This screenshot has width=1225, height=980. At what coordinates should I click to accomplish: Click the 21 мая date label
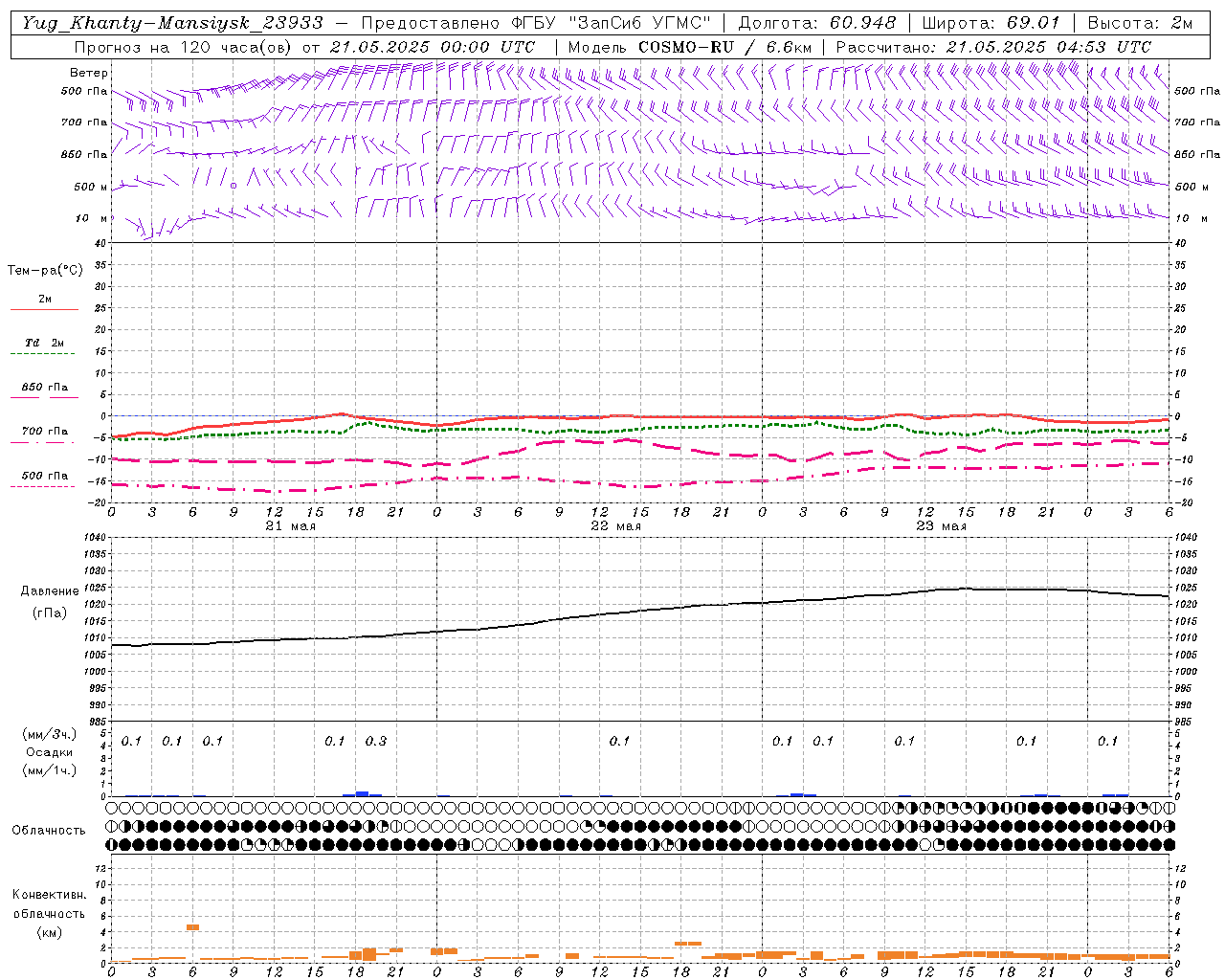point(291,526)
